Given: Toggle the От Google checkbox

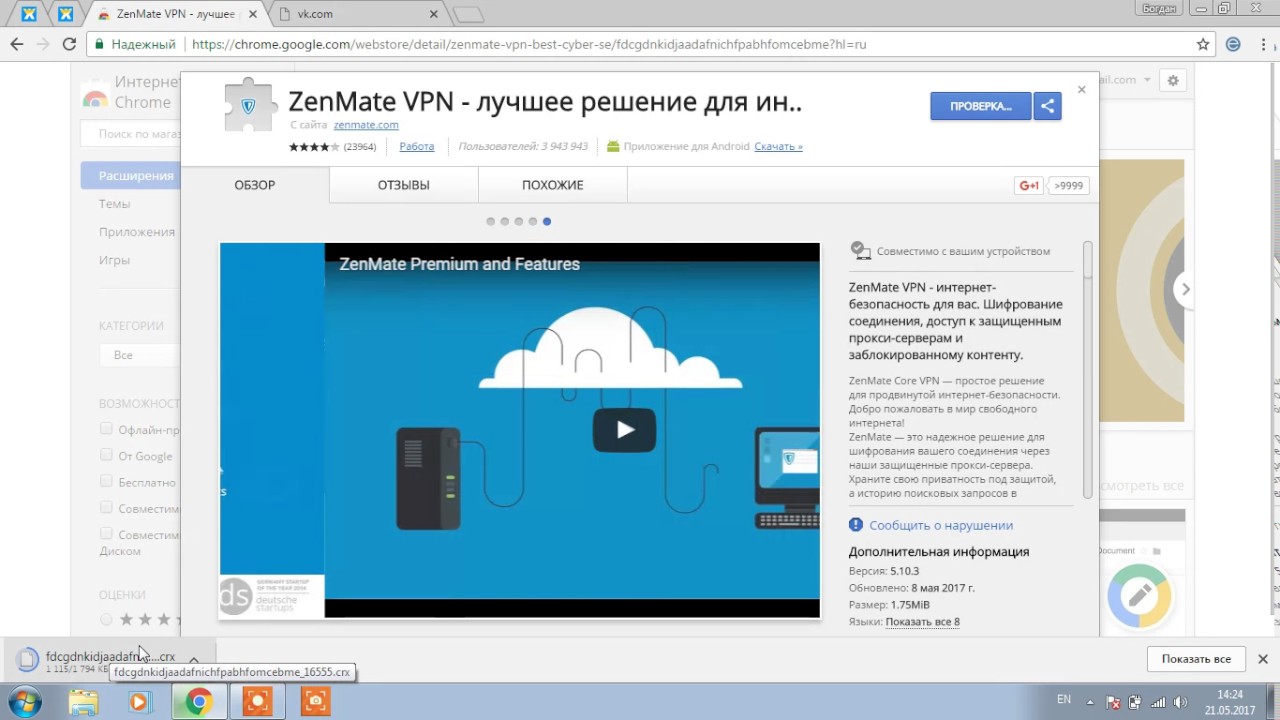Looking at the screenshot, I should point(106,455).
